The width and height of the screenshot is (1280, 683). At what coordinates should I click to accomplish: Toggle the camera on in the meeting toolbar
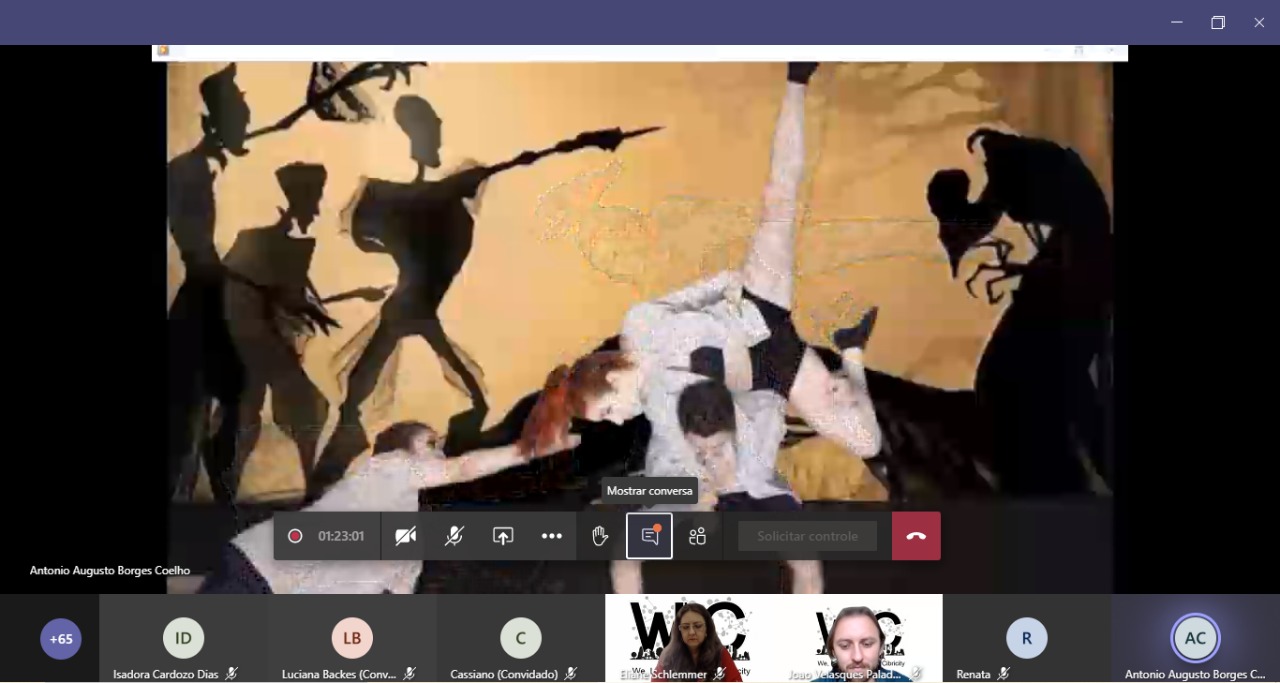tap(405, 536)
